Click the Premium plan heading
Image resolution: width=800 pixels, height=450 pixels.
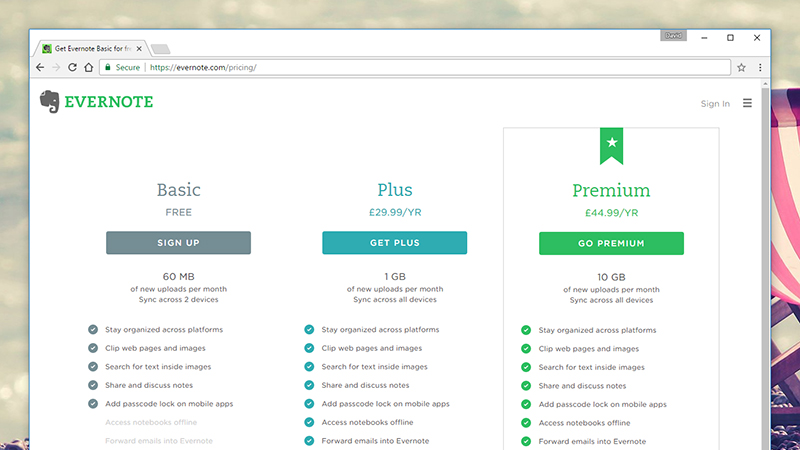tap(611, 190)
